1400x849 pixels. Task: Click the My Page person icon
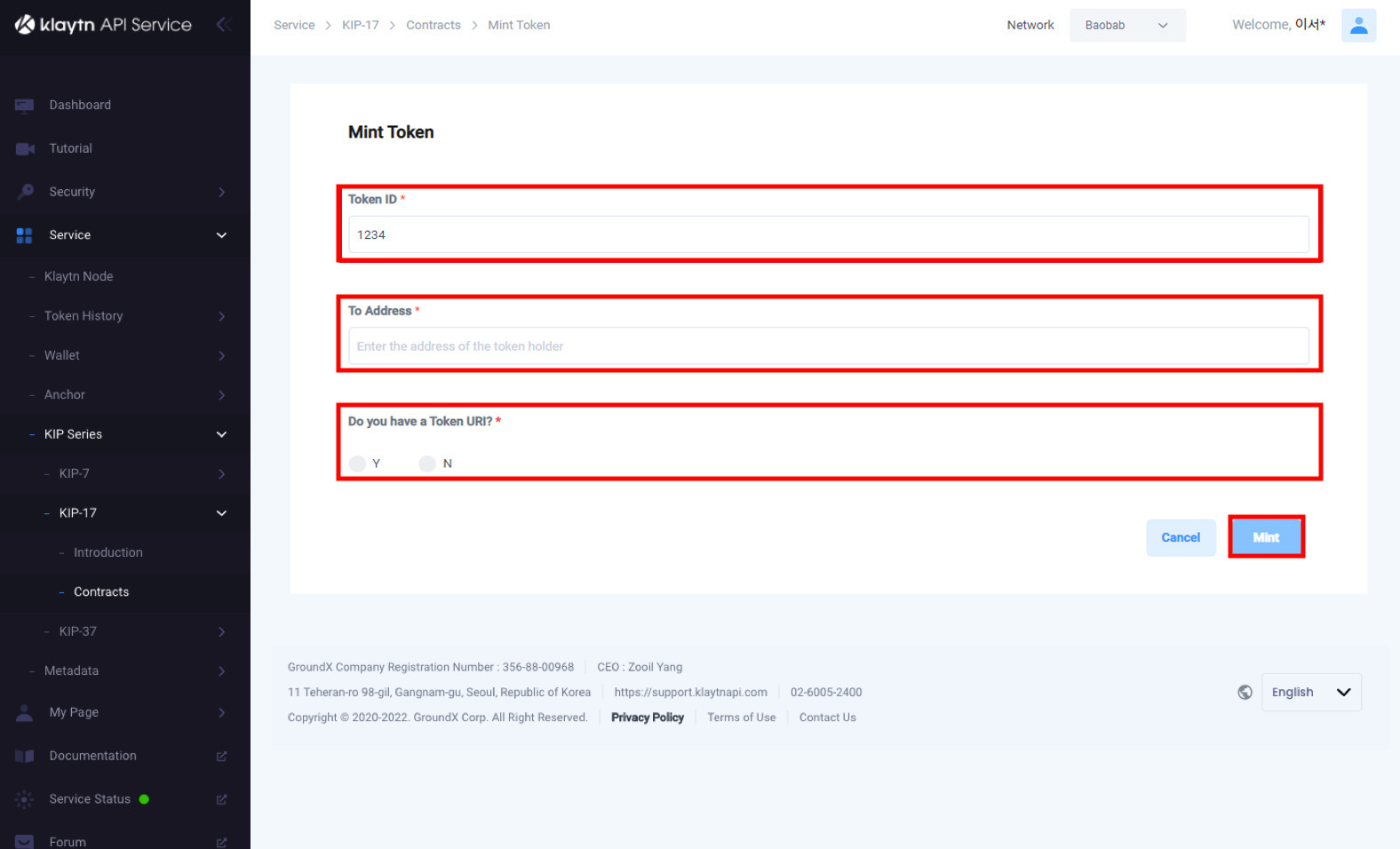click(25, 712)
